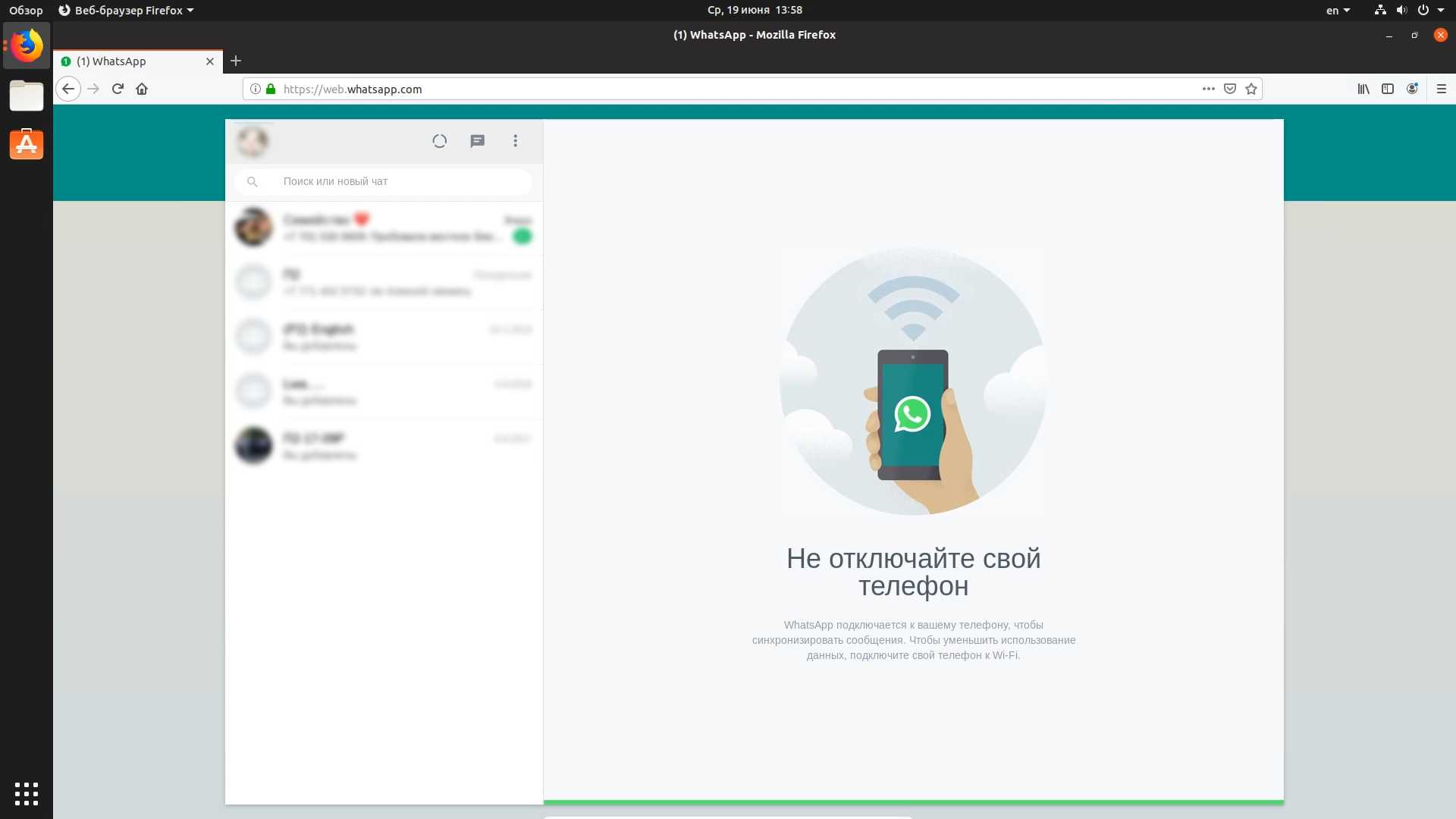
Task: Start a new chat icon
Action: coord(477,141)
